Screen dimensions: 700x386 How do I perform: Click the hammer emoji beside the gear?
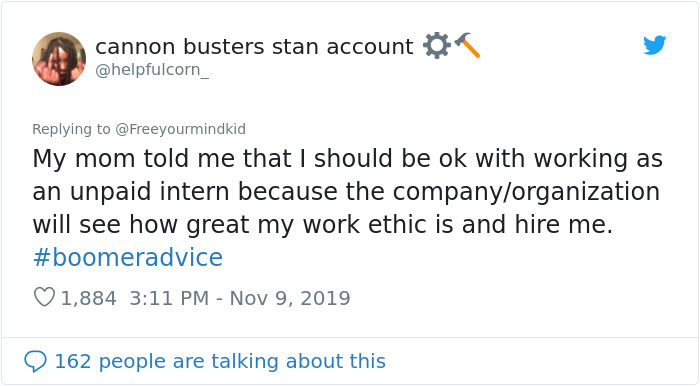tap(467, 45)
